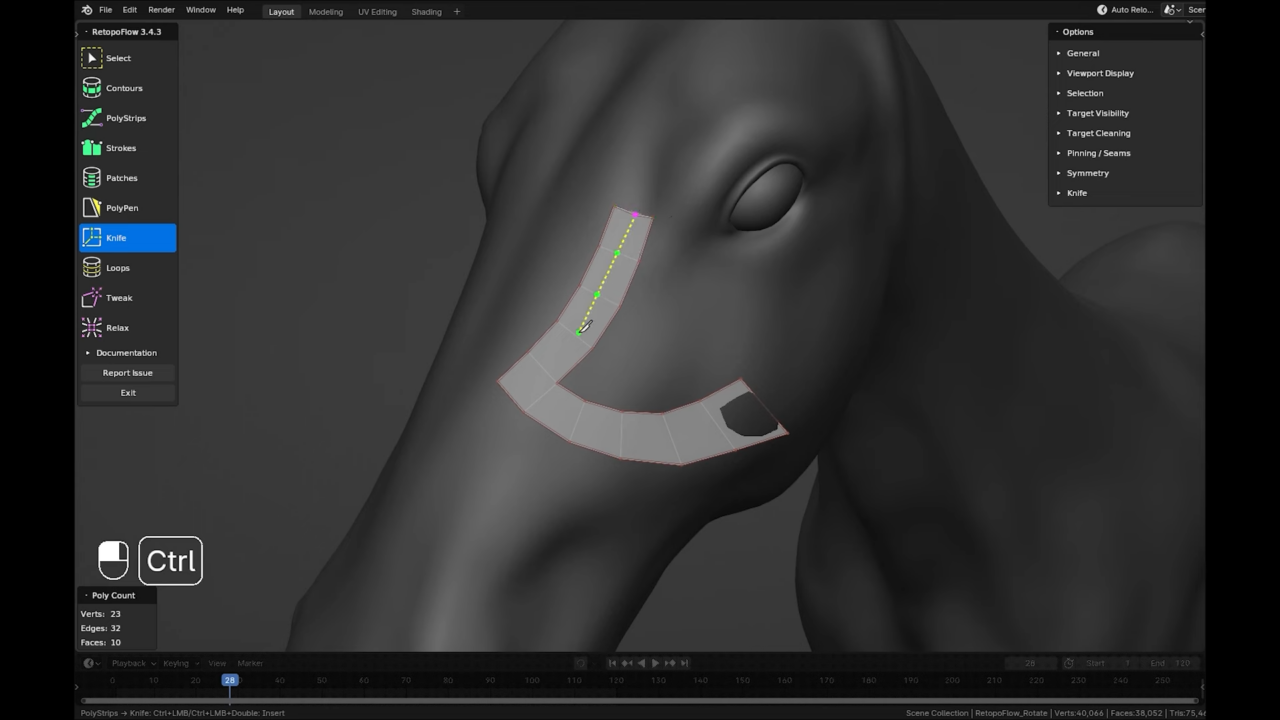Select the Patches tool

[x=121, y=178]
